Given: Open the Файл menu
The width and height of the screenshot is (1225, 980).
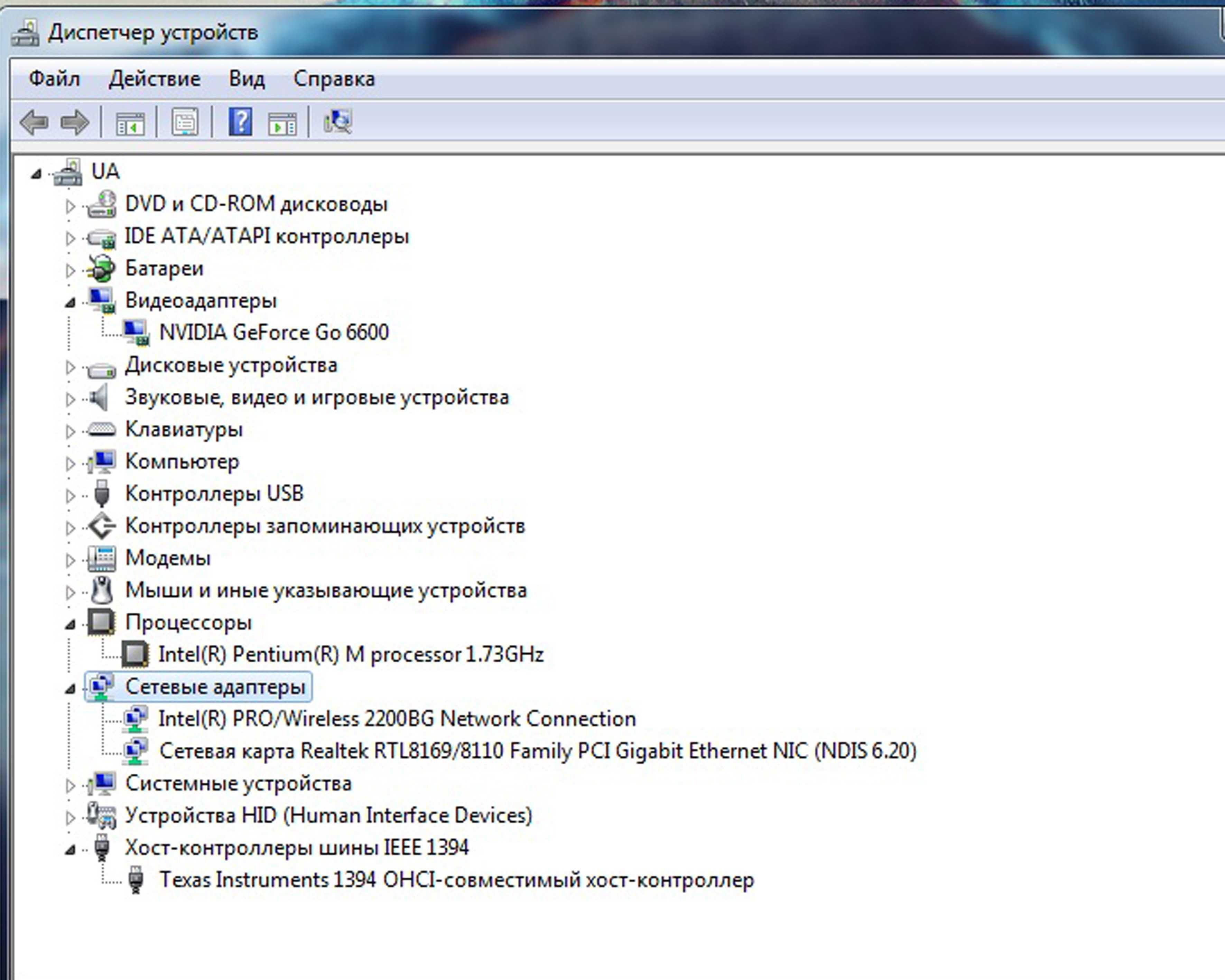Looking at the screenshot, I should coord(54,79).
